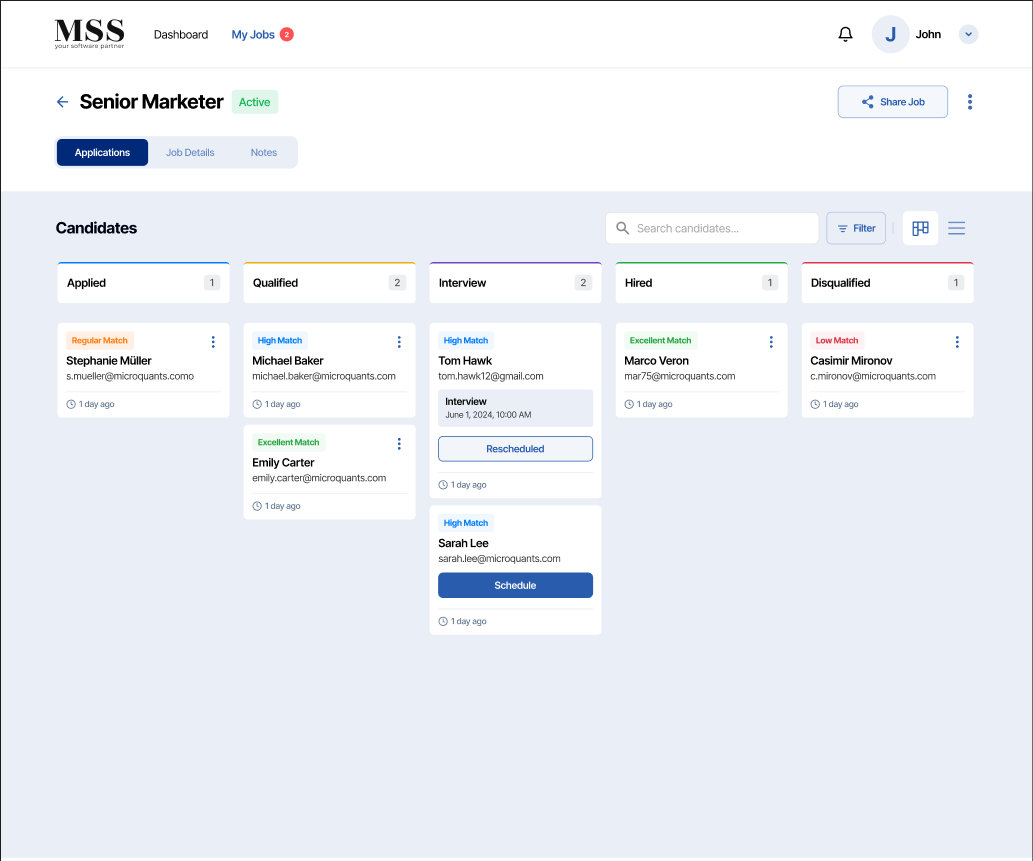1033x861 pixels.
Task: Open the kebab menu on Casimir Mironov's card
Action: click(957, 341)
